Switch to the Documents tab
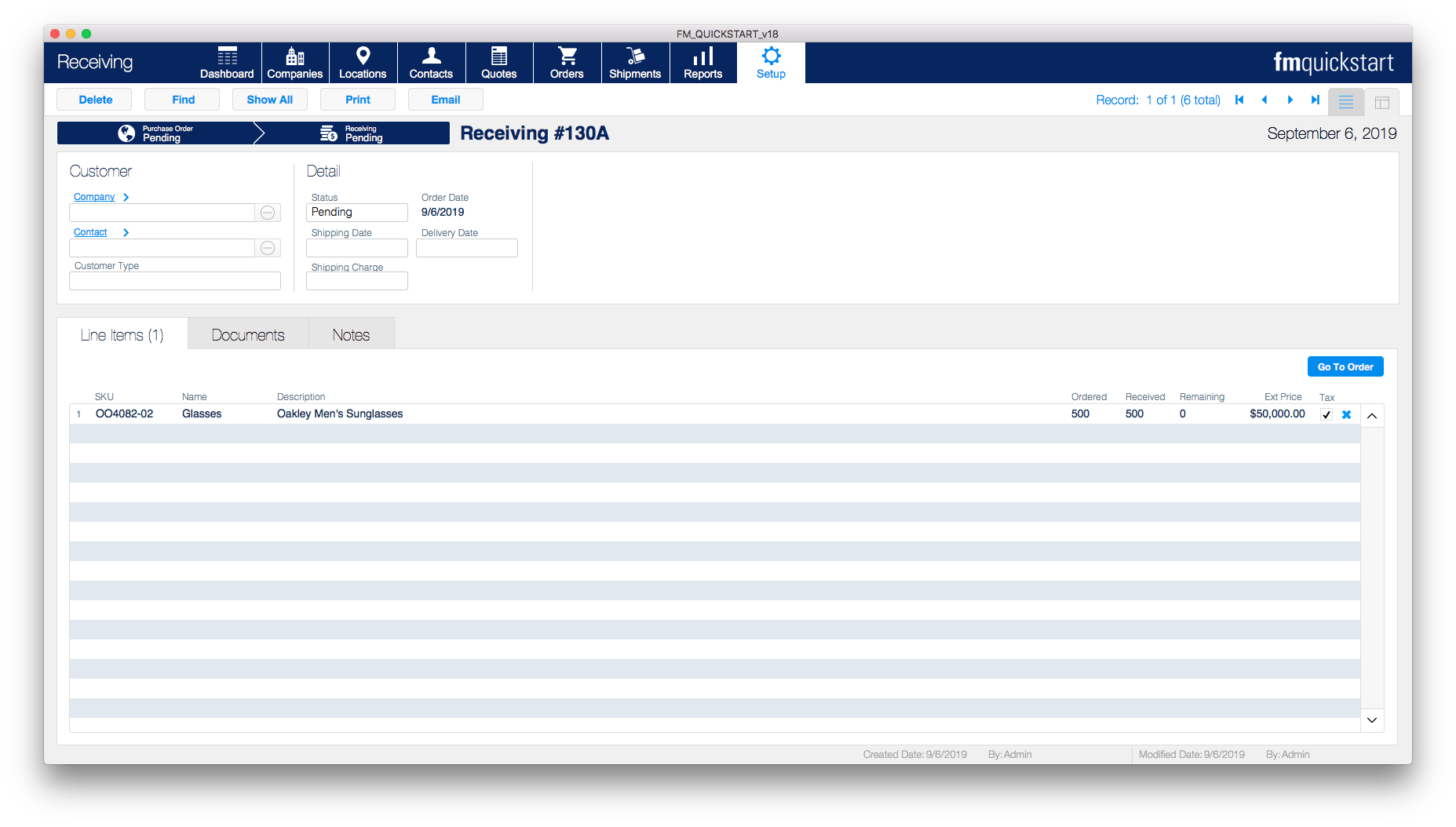1456x827 pixels. [248, 335]
